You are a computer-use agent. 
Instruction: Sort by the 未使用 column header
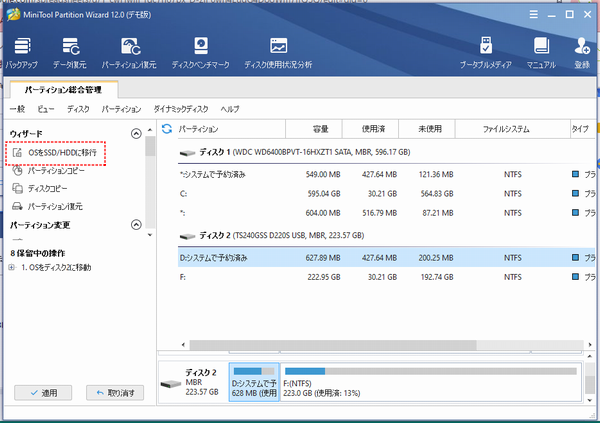point(427,129)
